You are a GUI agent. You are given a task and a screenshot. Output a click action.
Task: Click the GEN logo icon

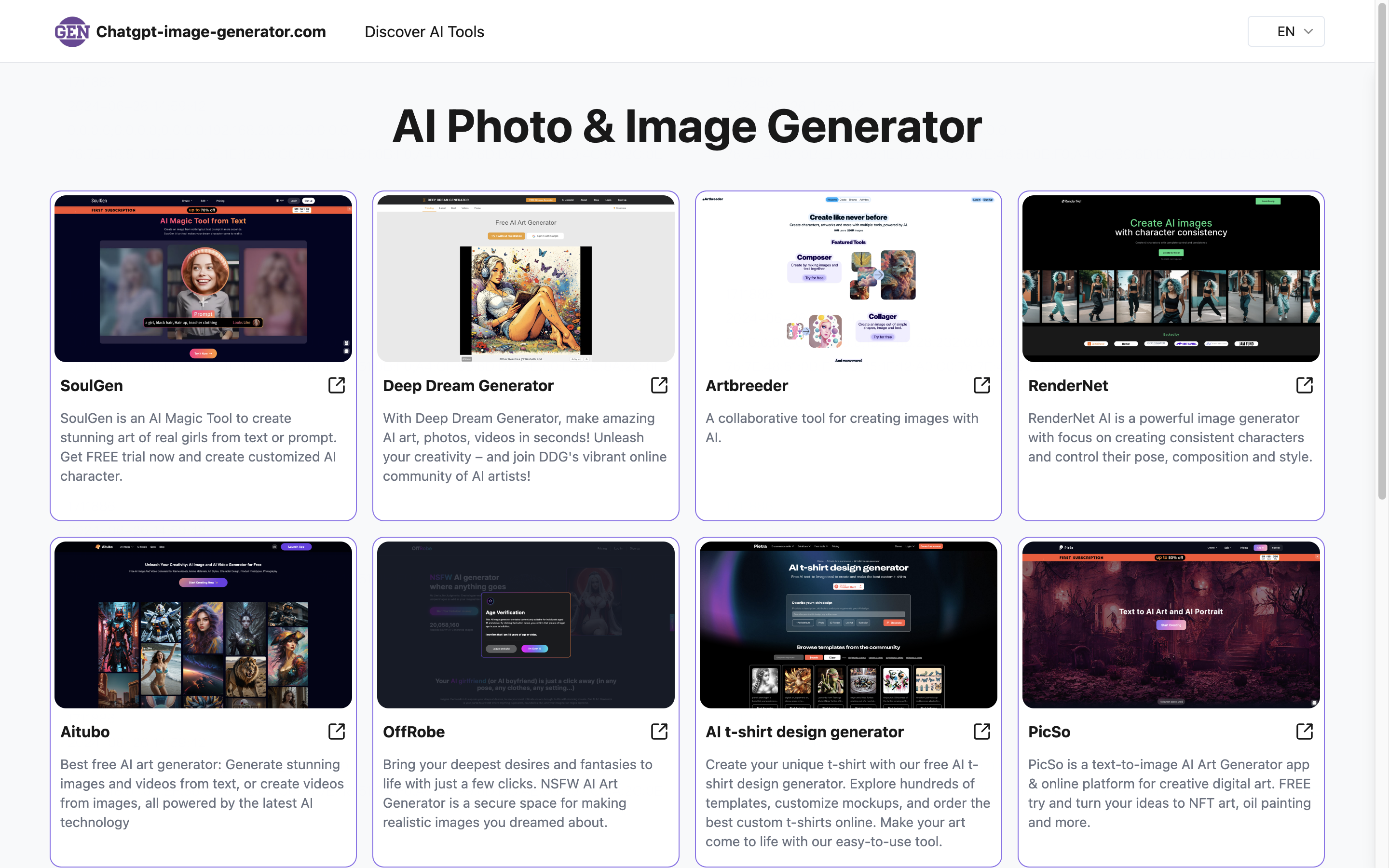[72, 31]
